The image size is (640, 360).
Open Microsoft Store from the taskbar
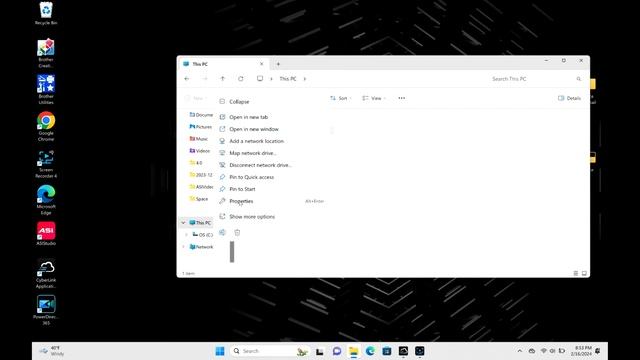coord(387,351)
